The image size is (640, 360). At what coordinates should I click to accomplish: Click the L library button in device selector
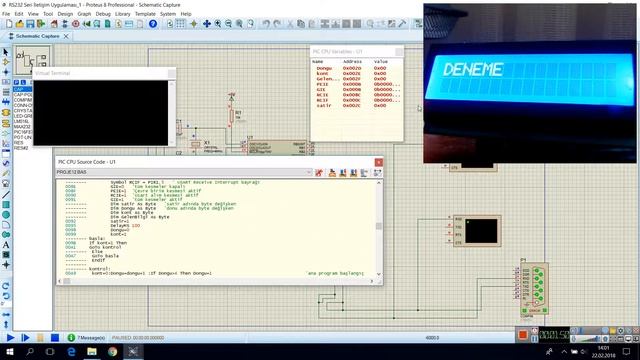[x=23, y=82]
